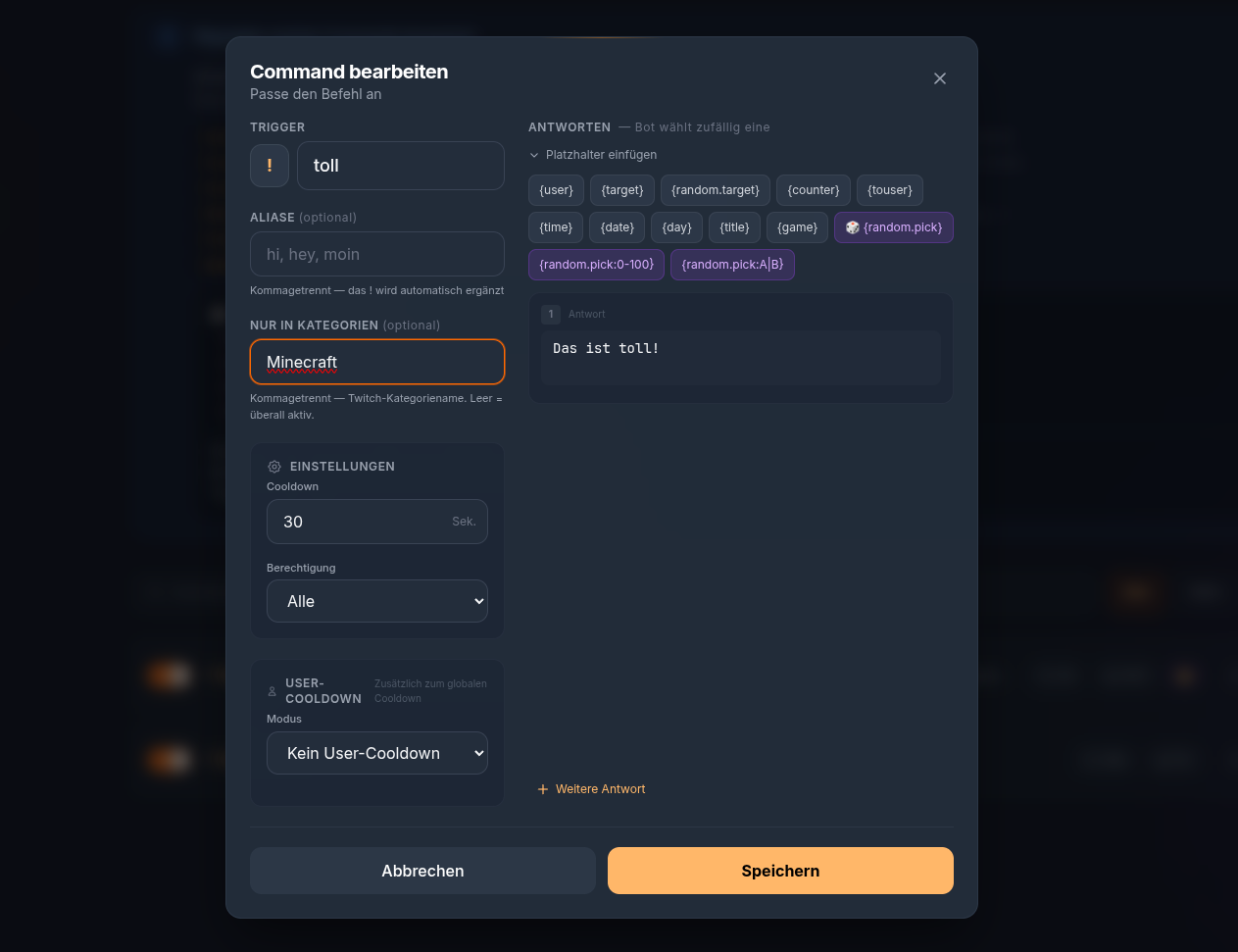This screenshot has height=952, width=1238.
Task: Add the {game} placeholder chip
Action: (798, 227)
